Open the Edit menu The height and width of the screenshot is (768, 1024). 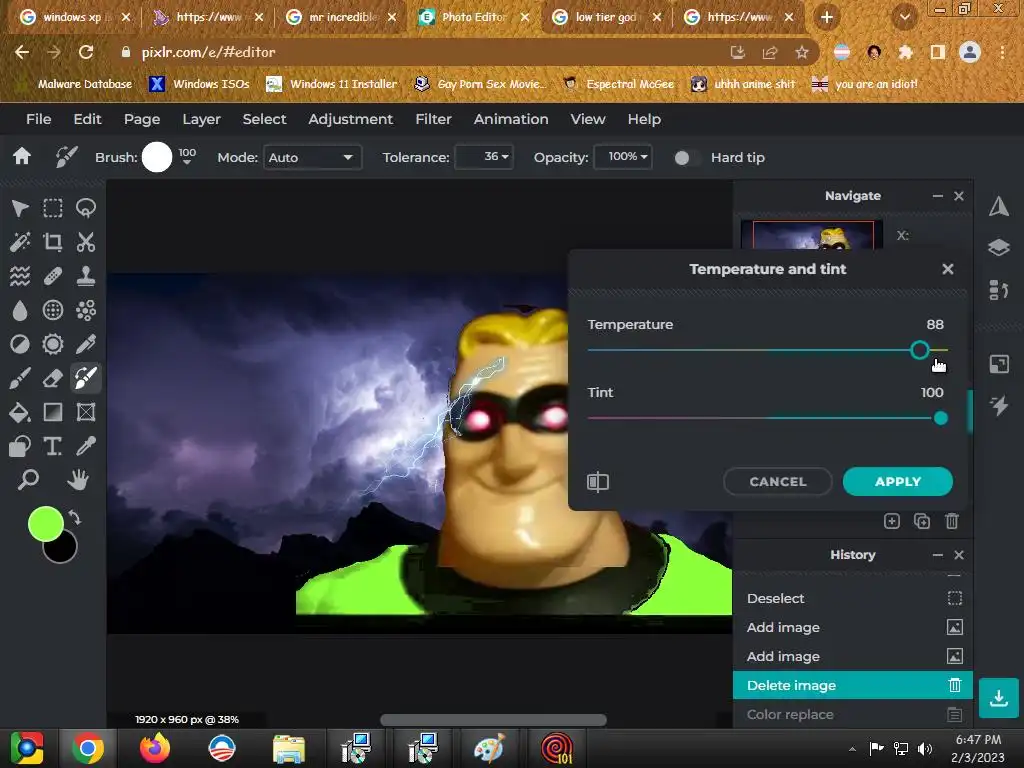pyautogui.click(x=88, y=119)
